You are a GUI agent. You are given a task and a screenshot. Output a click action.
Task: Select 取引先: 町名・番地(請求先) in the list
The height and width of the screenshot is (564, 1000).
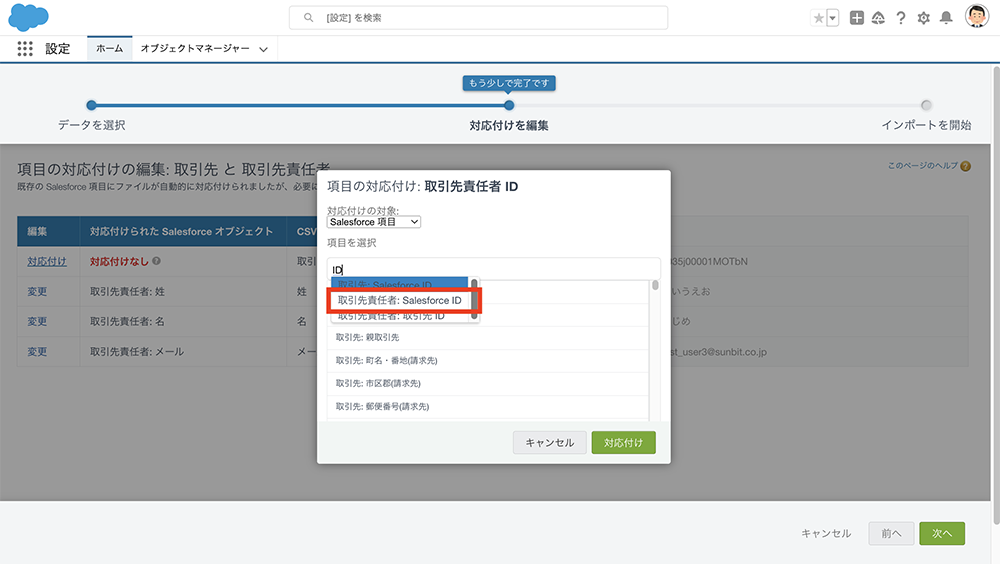point(488,360)
